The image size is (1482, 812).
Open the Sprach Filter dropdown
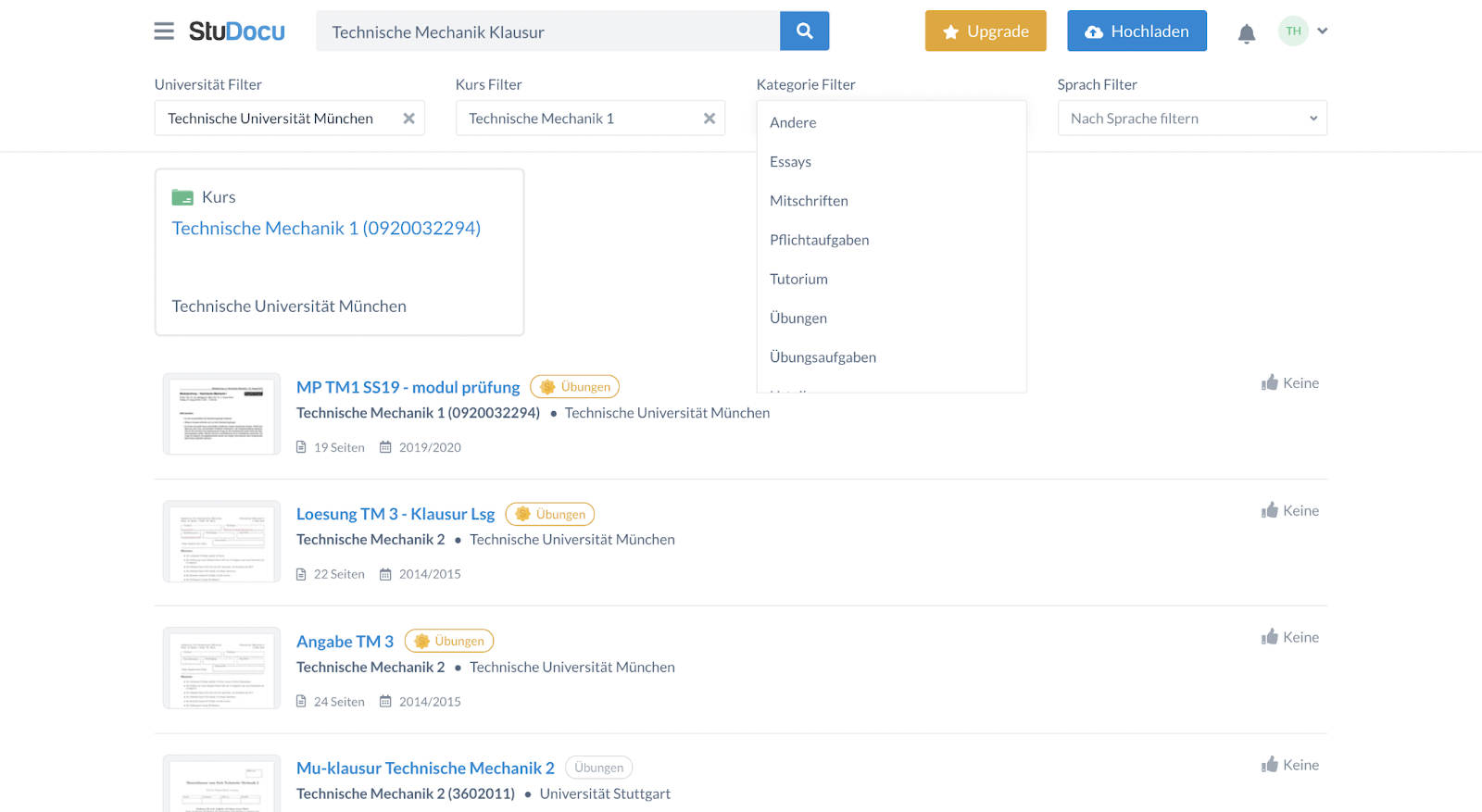click(1192, 119)
